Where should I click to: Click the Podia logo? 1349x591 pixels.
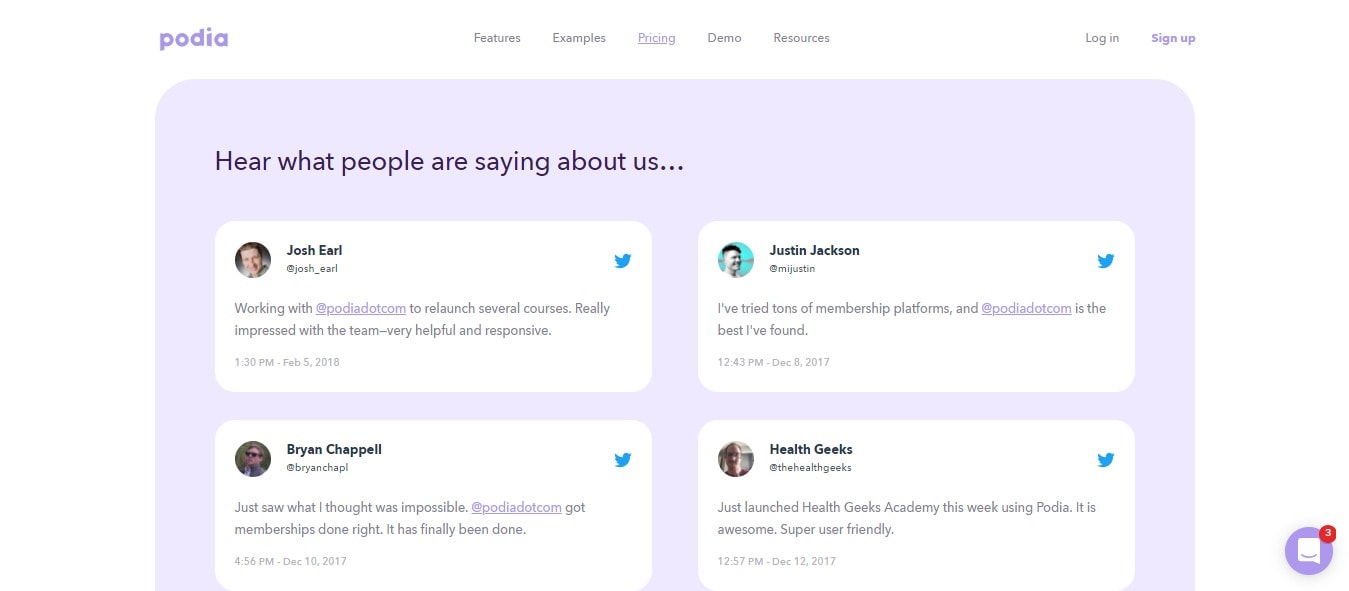[x=194, y=39]
